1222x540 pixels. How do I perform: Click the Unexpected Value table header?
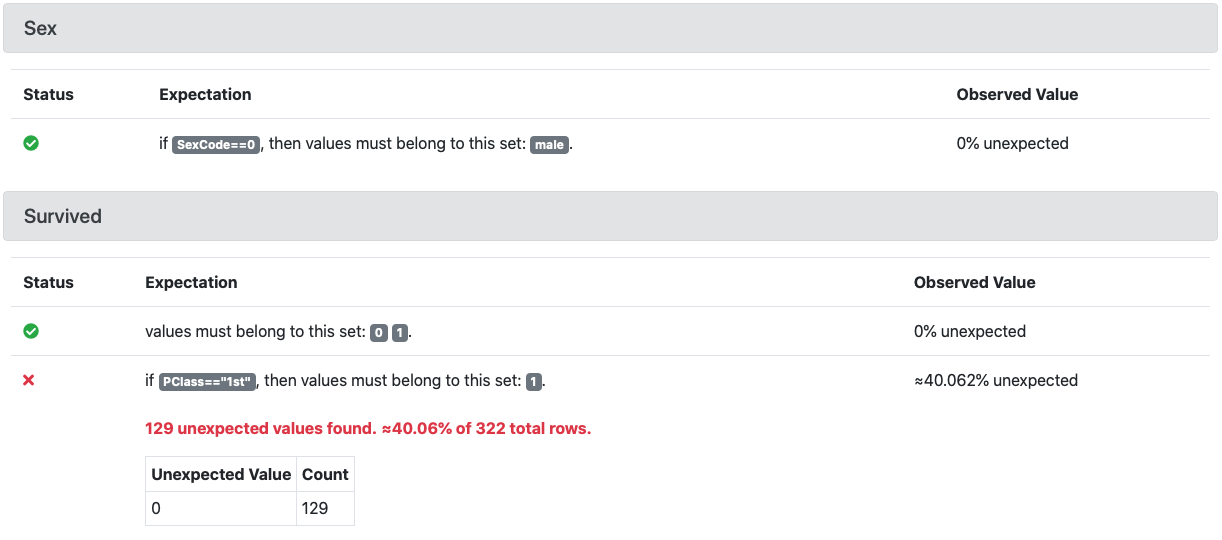click(221, 474)
